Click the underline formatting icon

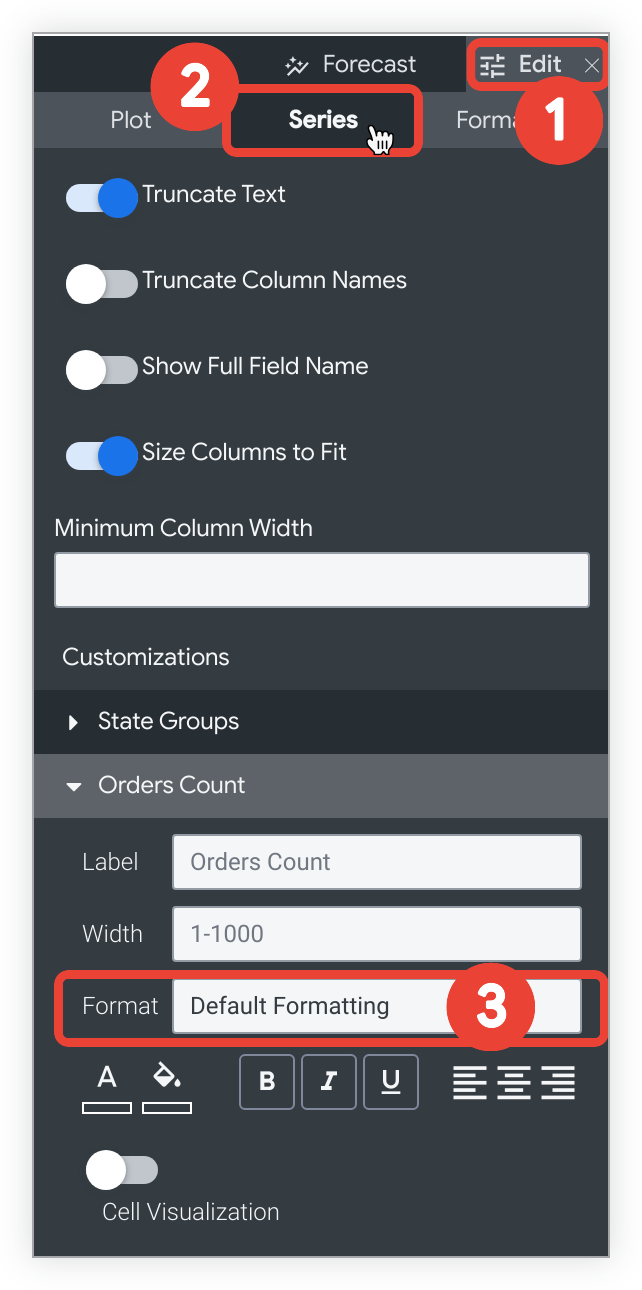(x=391, y=1082)
